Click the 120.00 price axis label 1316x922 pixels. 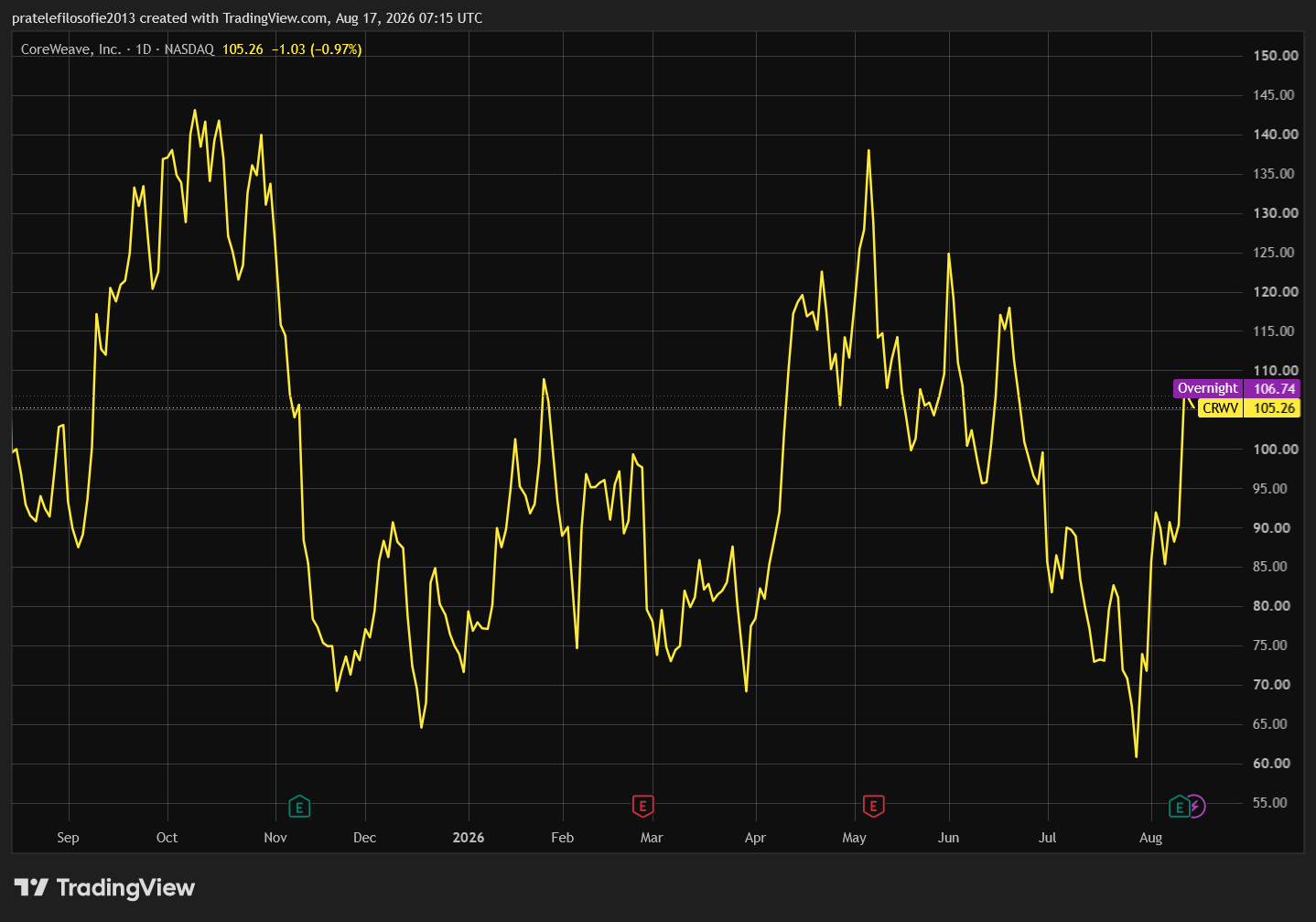click(1276, 292)
